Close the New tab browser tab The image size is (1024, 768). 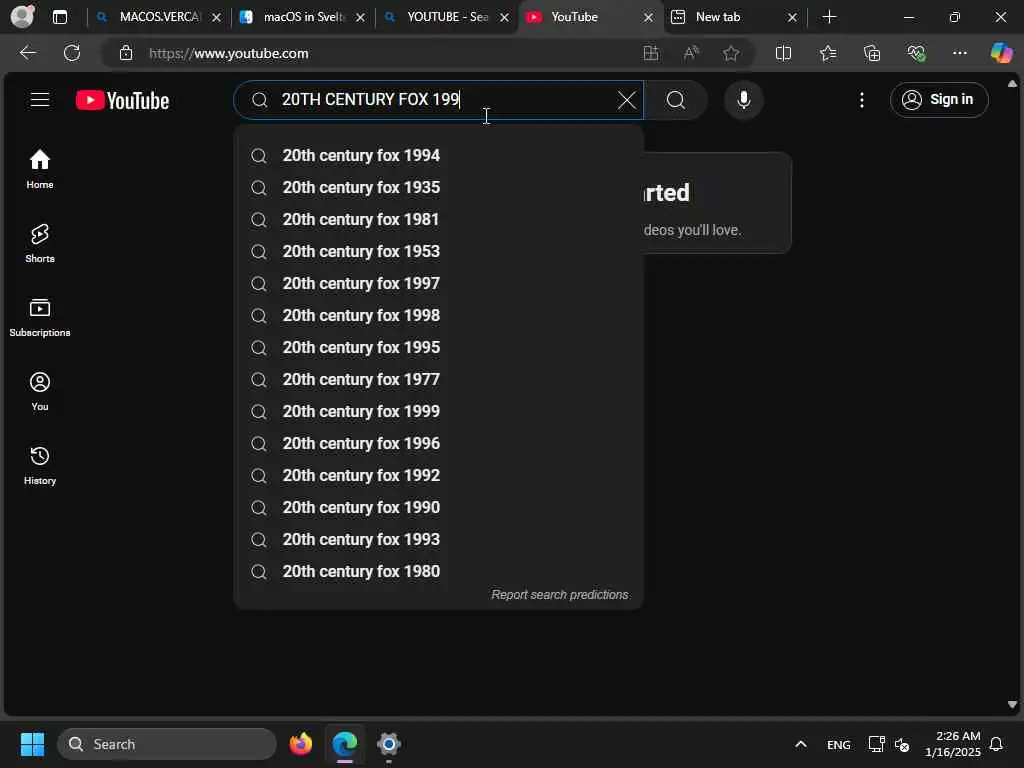[x=792, y=18]
